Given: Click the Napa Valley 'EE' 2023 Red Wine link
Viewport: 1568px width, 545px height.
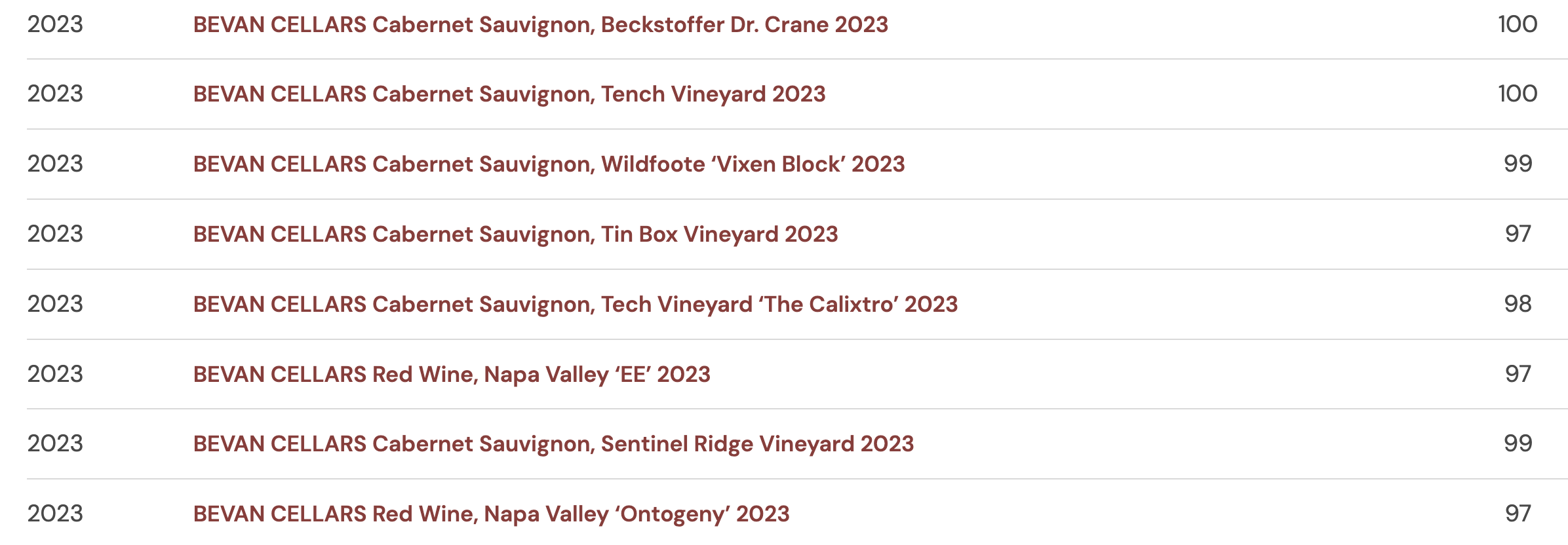Looking at the screenshot, I should 452,375.
